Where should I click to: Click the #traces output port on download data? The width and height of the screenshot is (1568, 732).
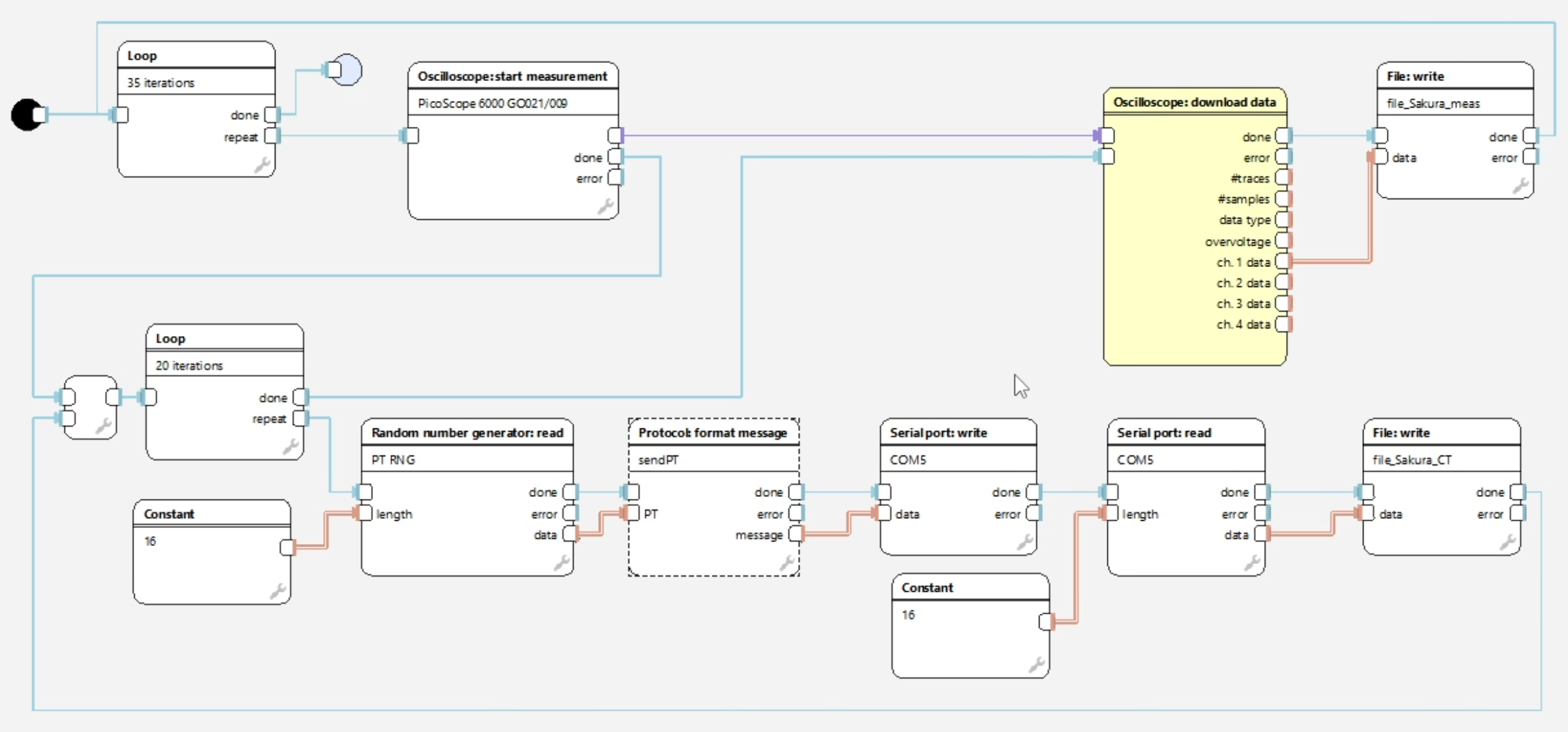click(x=1283, y=178)
